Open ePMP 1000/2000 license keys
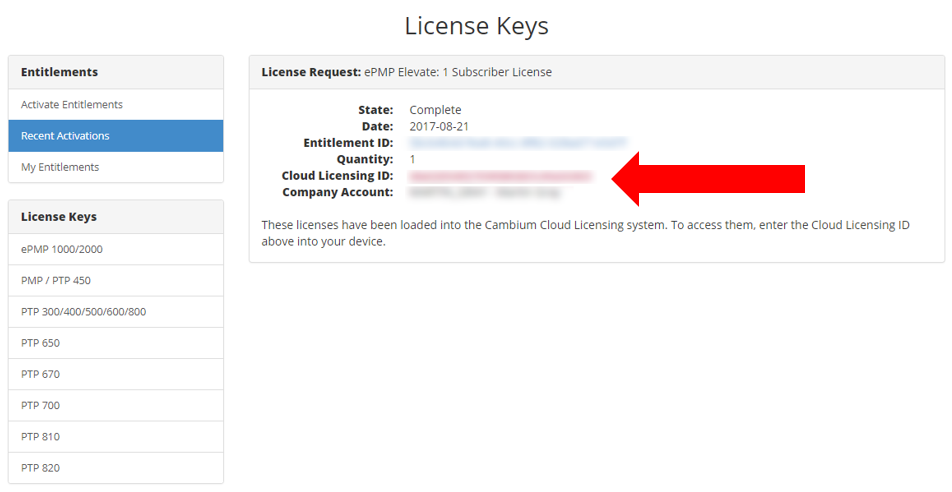 click(62, 249)
